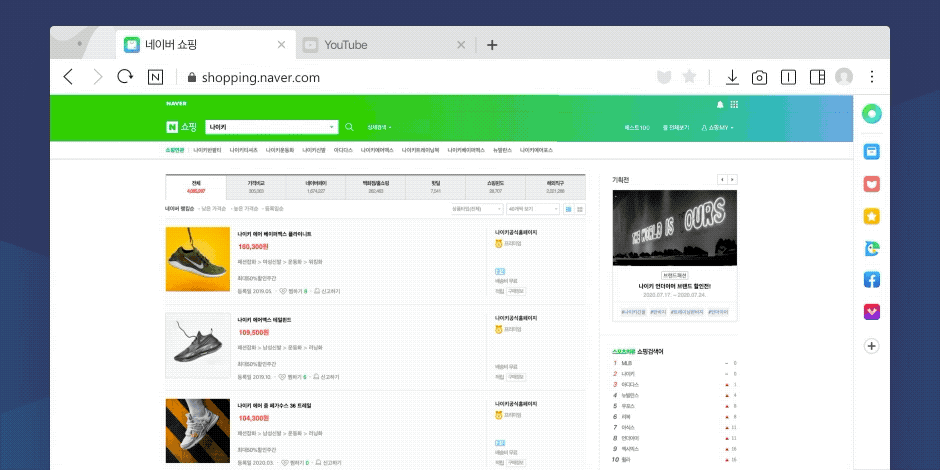This screenshot has width=940, height=470.
Task: Show the previous 기획전 banner
Action: 722,179
